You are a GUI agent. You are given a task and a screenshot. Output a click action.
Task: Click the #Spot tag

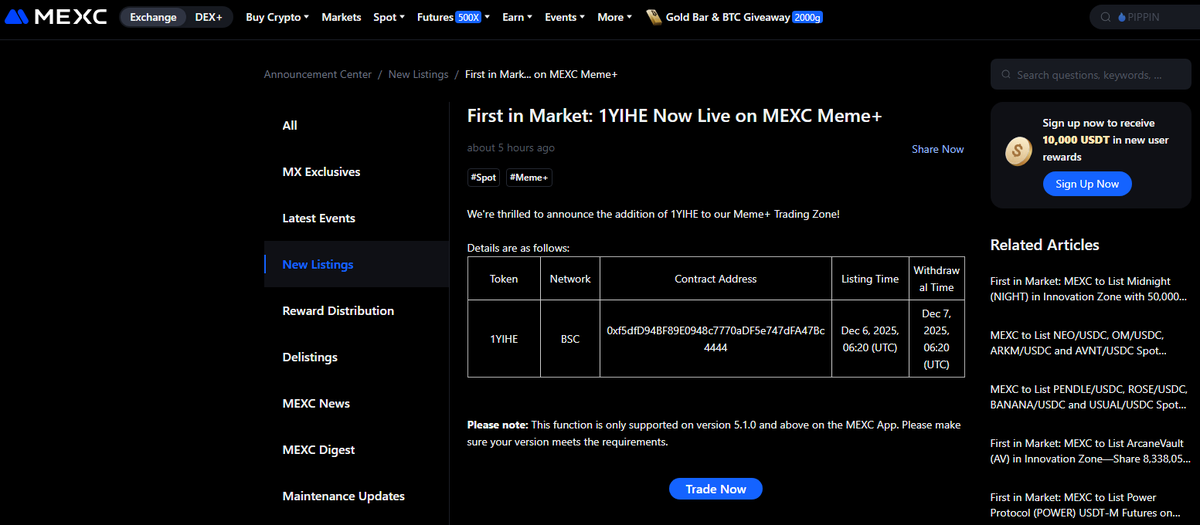click(x=483, y=178)
